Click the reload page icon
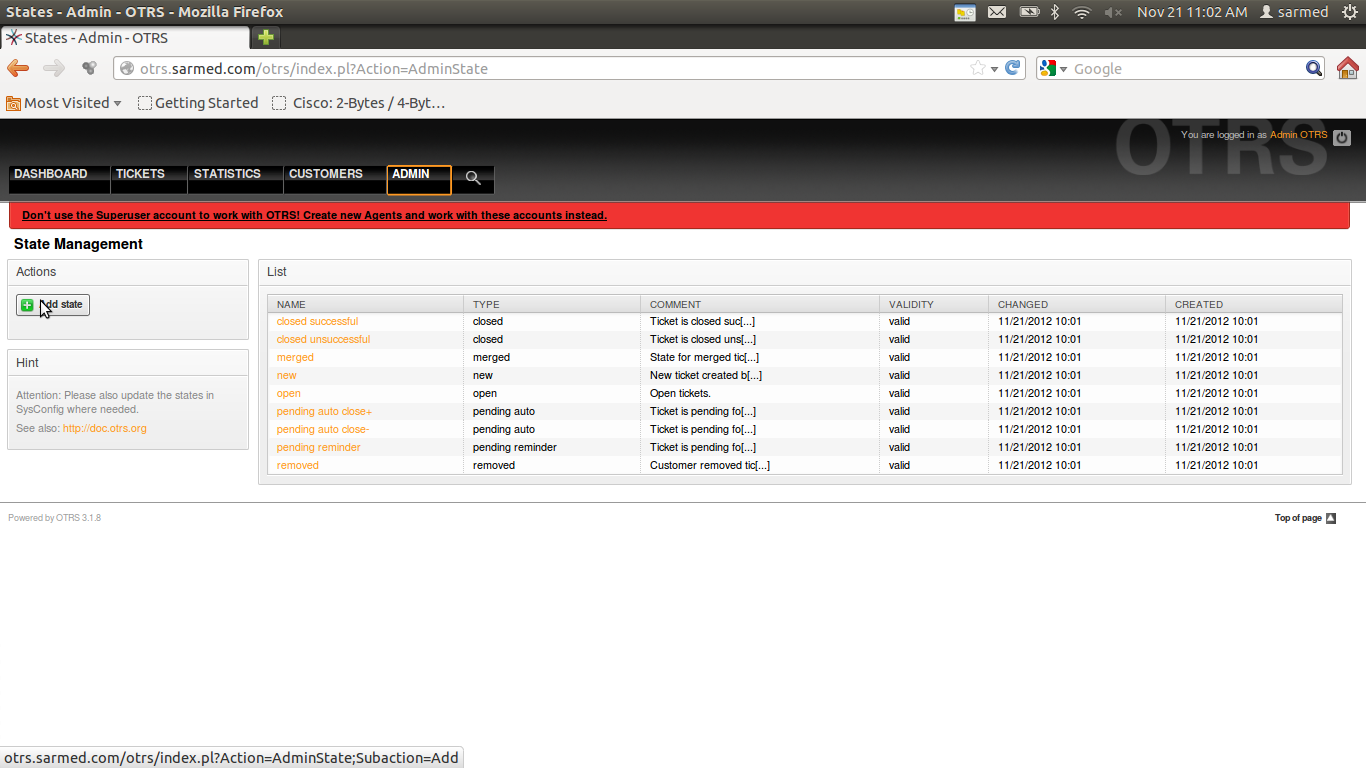The height and width of the screenshot is (768, 1366). click(x=1010, y=68)
